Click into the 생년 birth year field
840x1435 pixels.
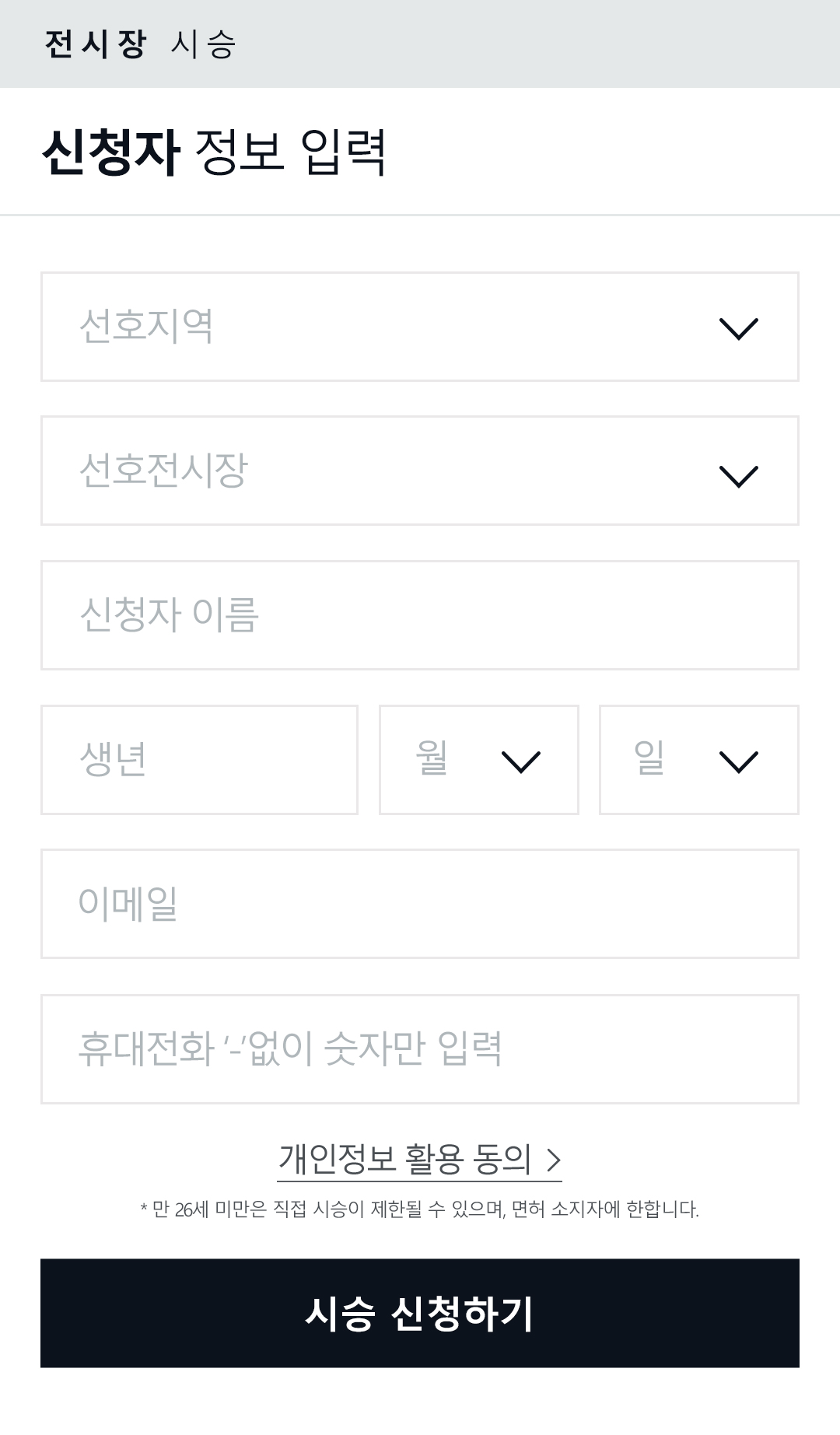click(199, 760)
